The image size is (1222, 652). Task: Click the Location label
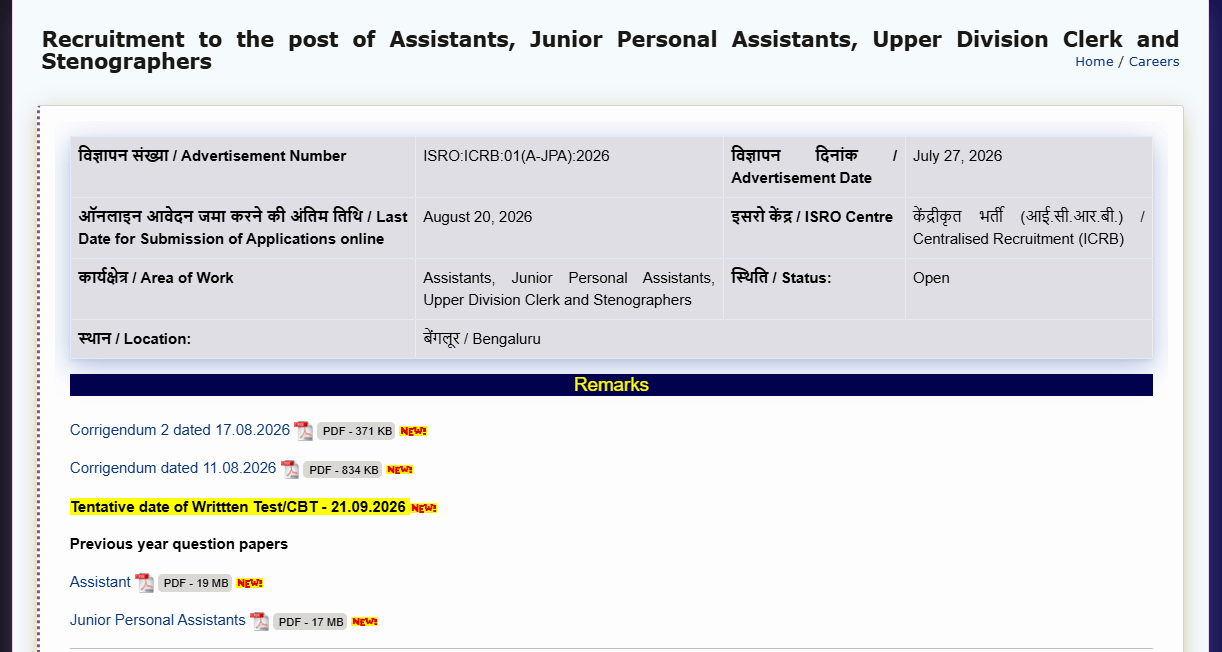click(135, 339)
